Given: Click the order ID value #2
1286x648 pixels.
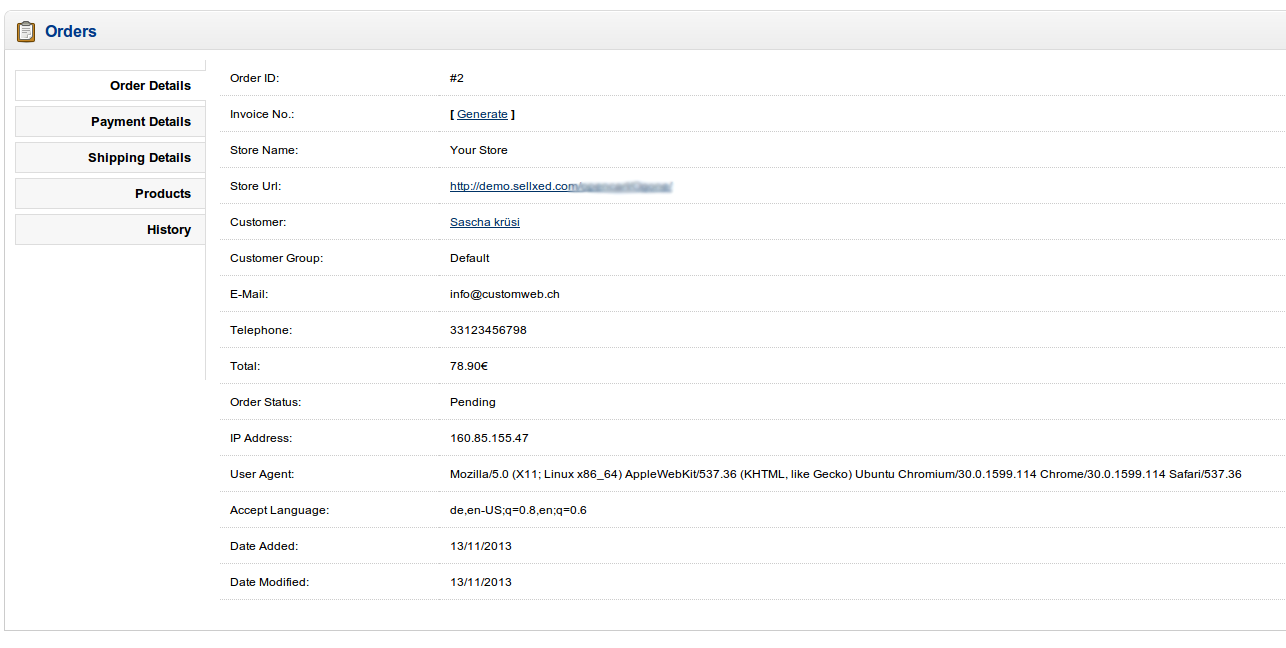Looking at the screenshot, I should pos(457,78).
